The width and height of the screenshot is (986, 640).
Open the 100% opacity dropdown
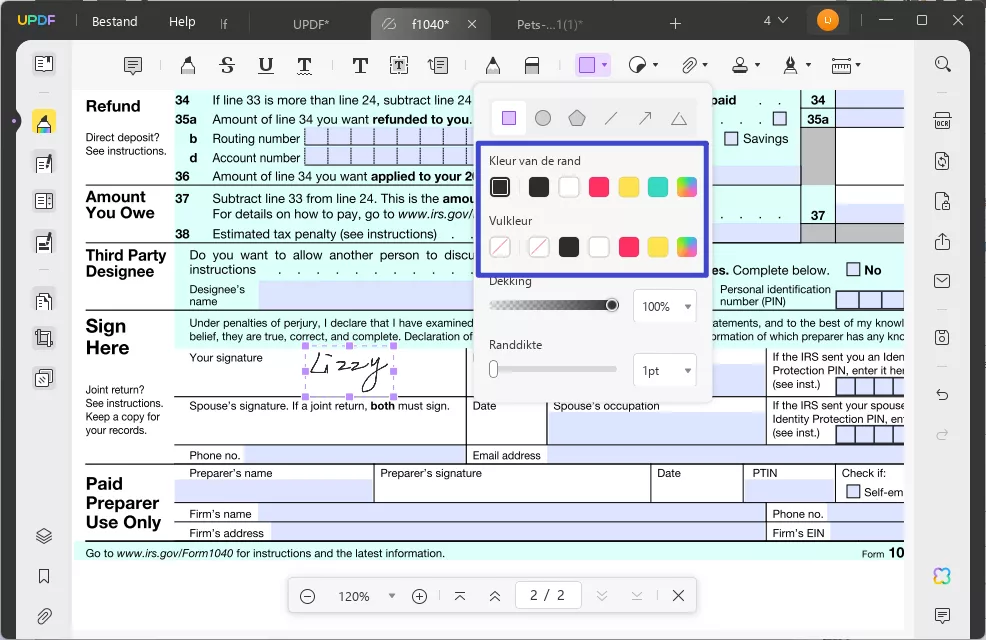665,307
